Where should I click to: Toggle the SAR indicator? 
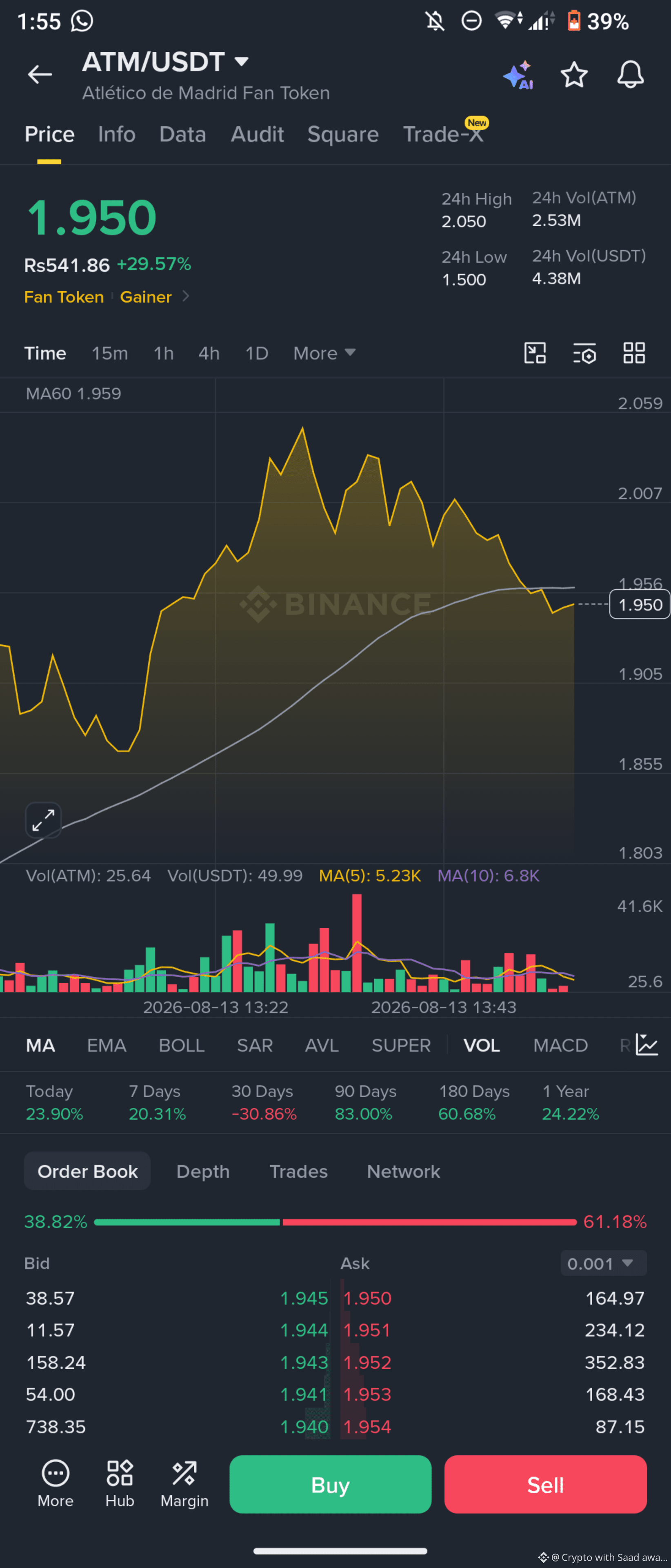[x=254, y=1045]
